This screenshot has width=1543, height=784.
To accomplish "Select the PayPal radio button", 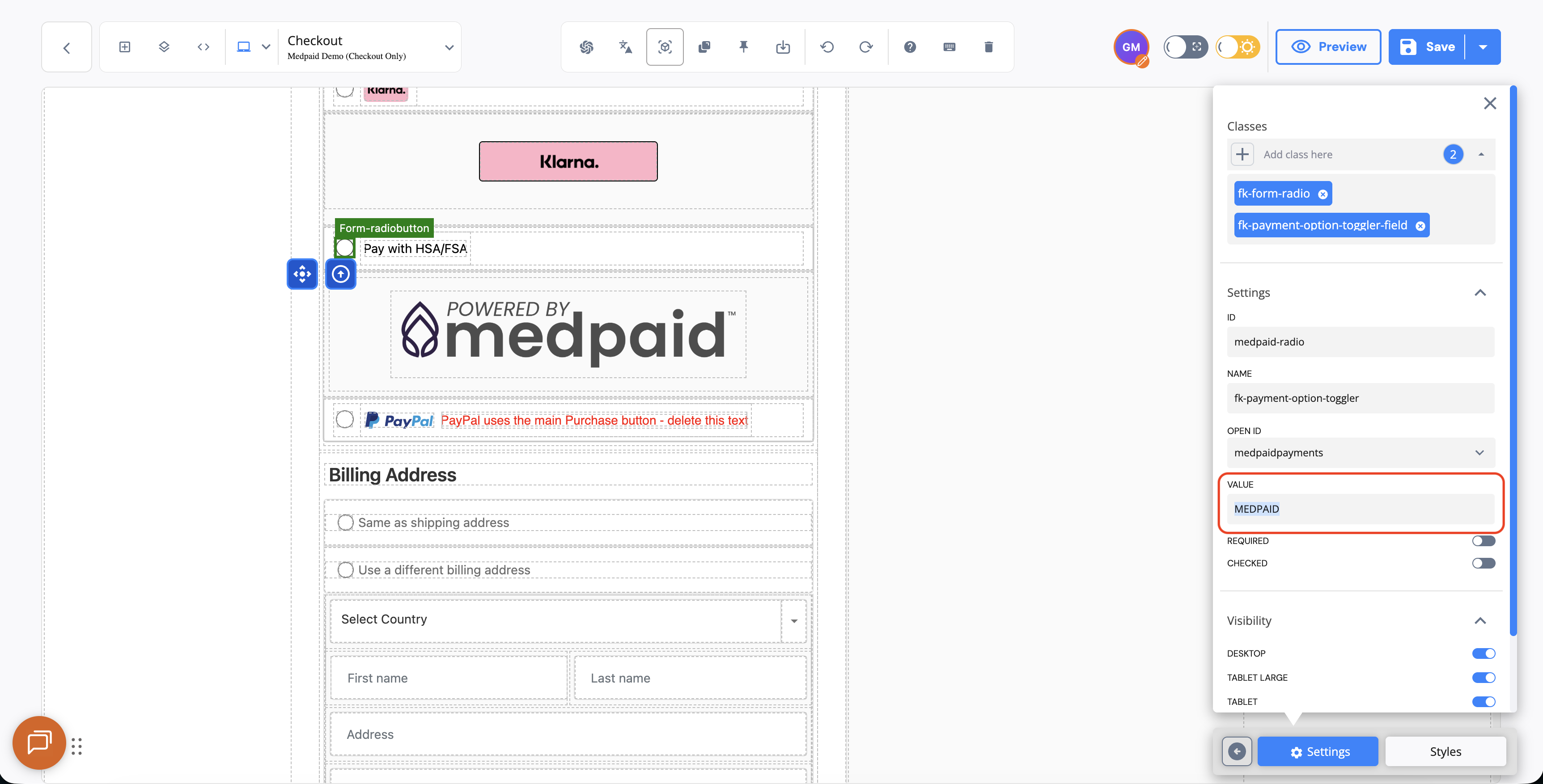I will tap(344, 420).
